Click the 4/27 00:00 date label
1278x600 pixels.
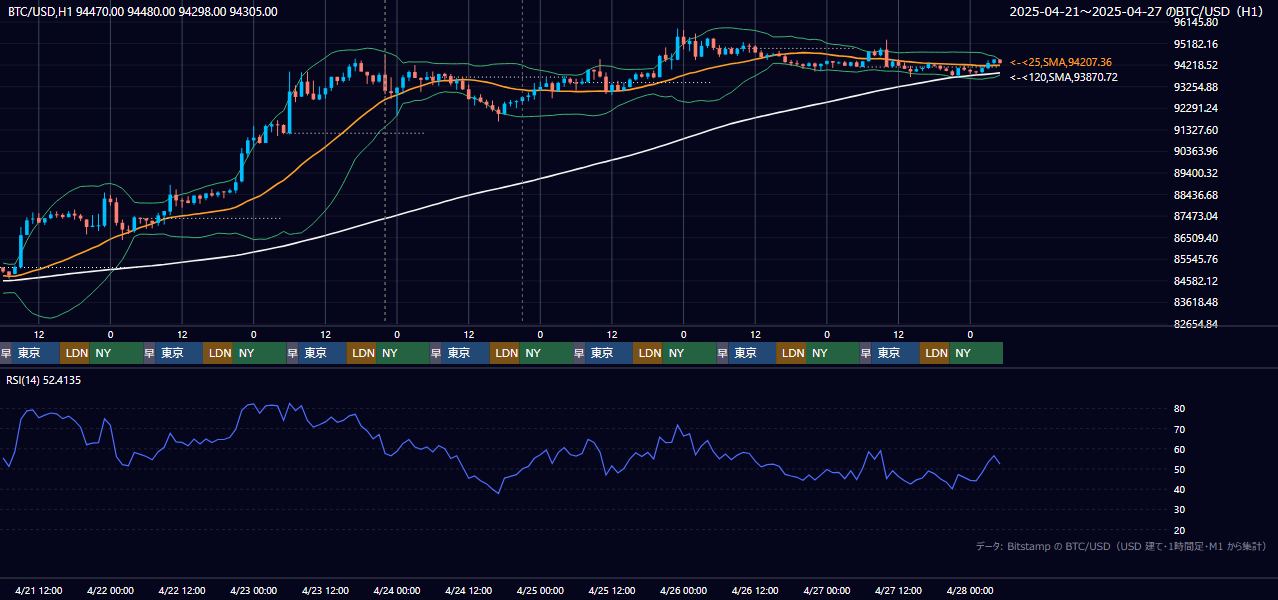tap(827, 590)
